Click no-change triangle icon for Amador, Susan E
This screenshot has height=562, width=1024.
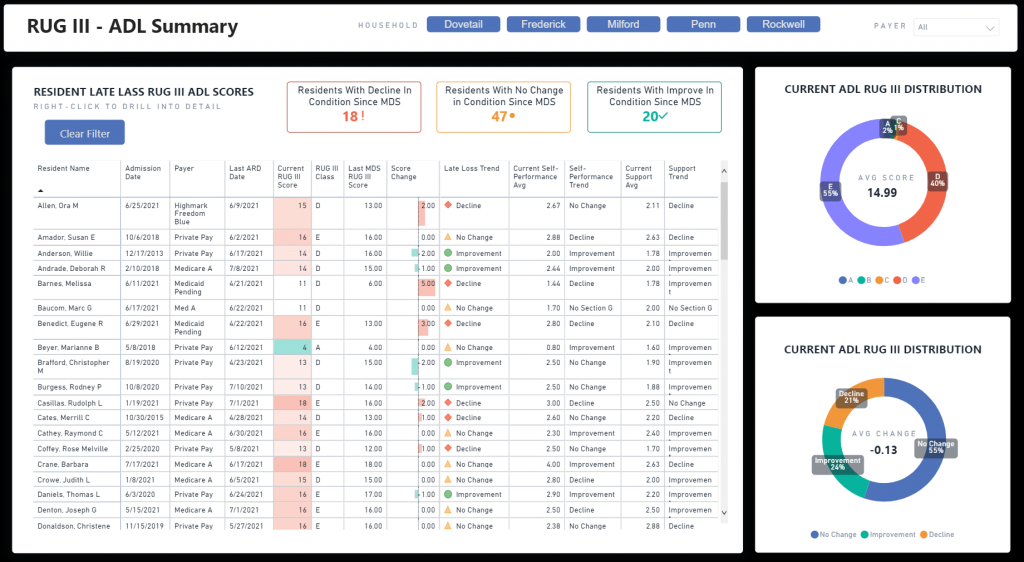[x=448, y=237]
